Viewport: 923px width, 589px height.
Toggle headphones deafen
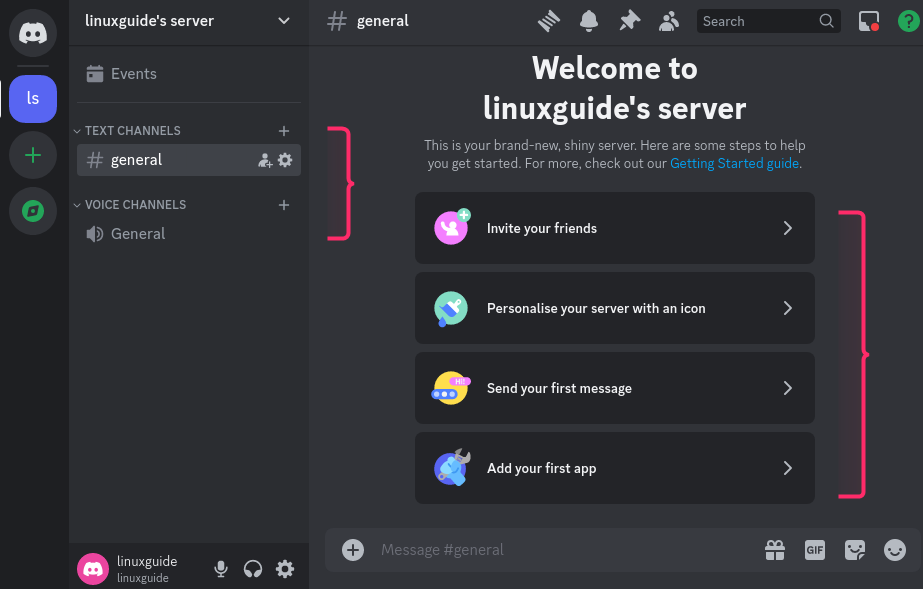(x=253, y=569)
